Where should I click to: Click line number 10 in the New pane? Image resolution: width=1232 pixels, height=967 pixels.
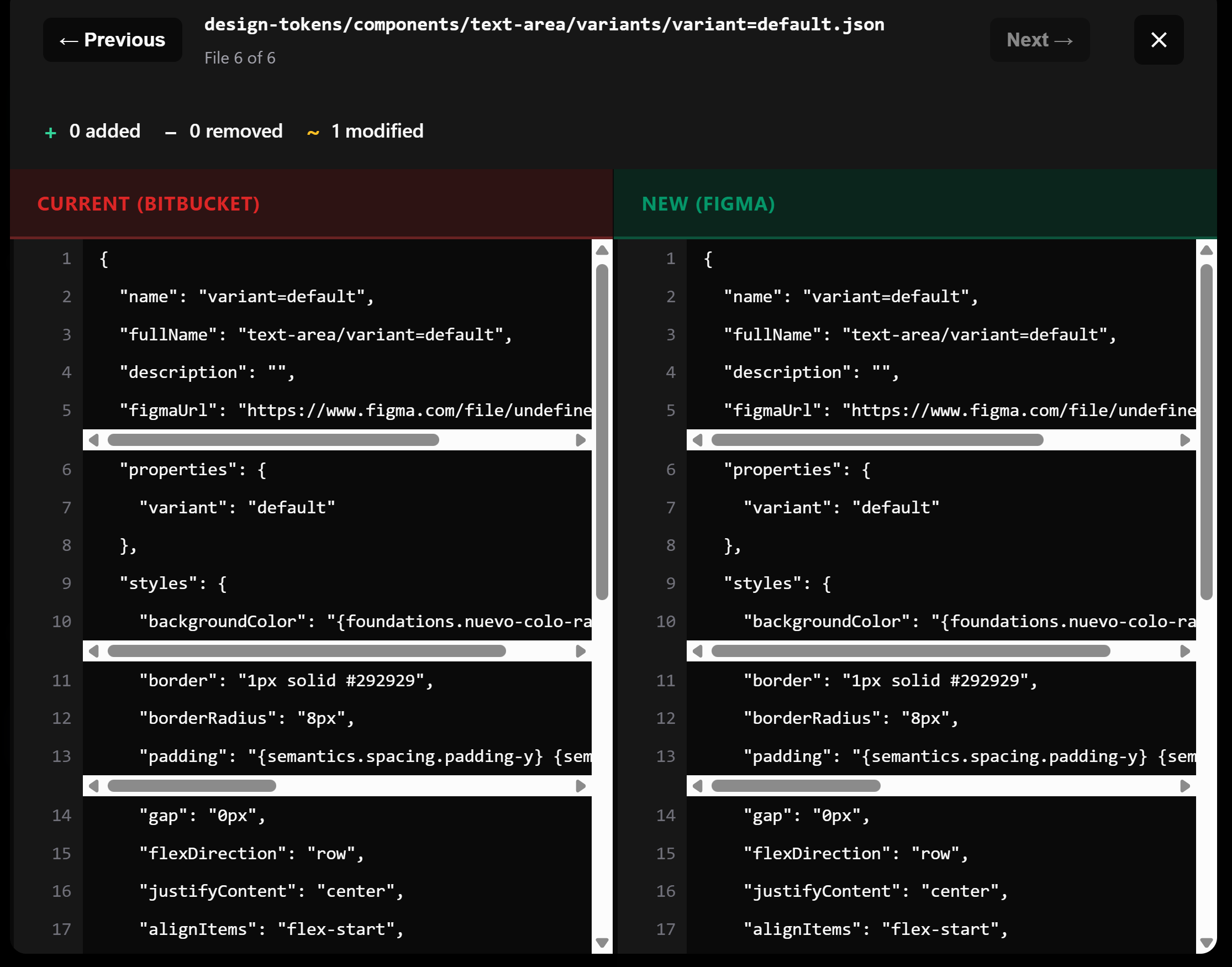[x=666, y=621]
